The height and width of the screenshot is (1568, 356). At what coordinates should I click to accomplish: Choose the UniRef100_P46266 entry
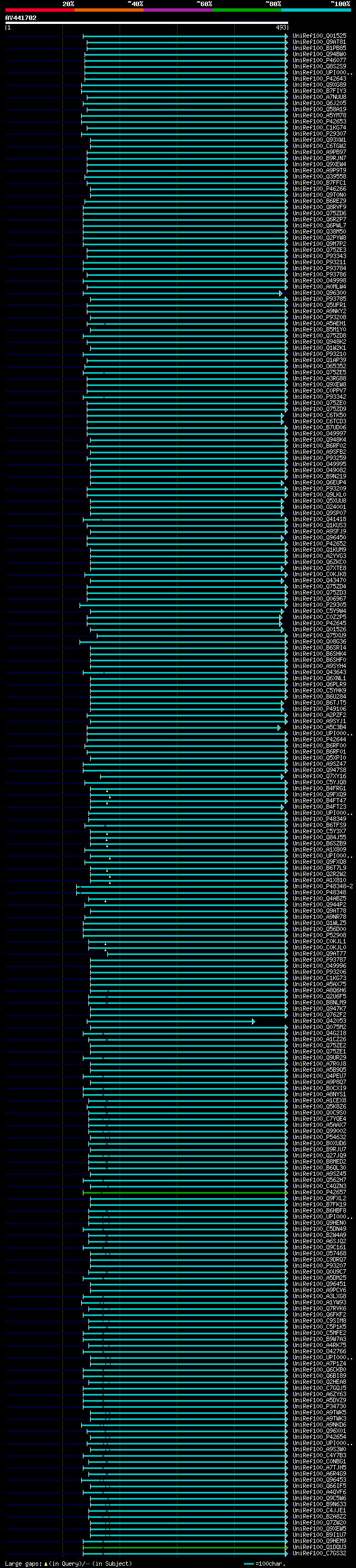pyautogui.click(x=319, y=189)
